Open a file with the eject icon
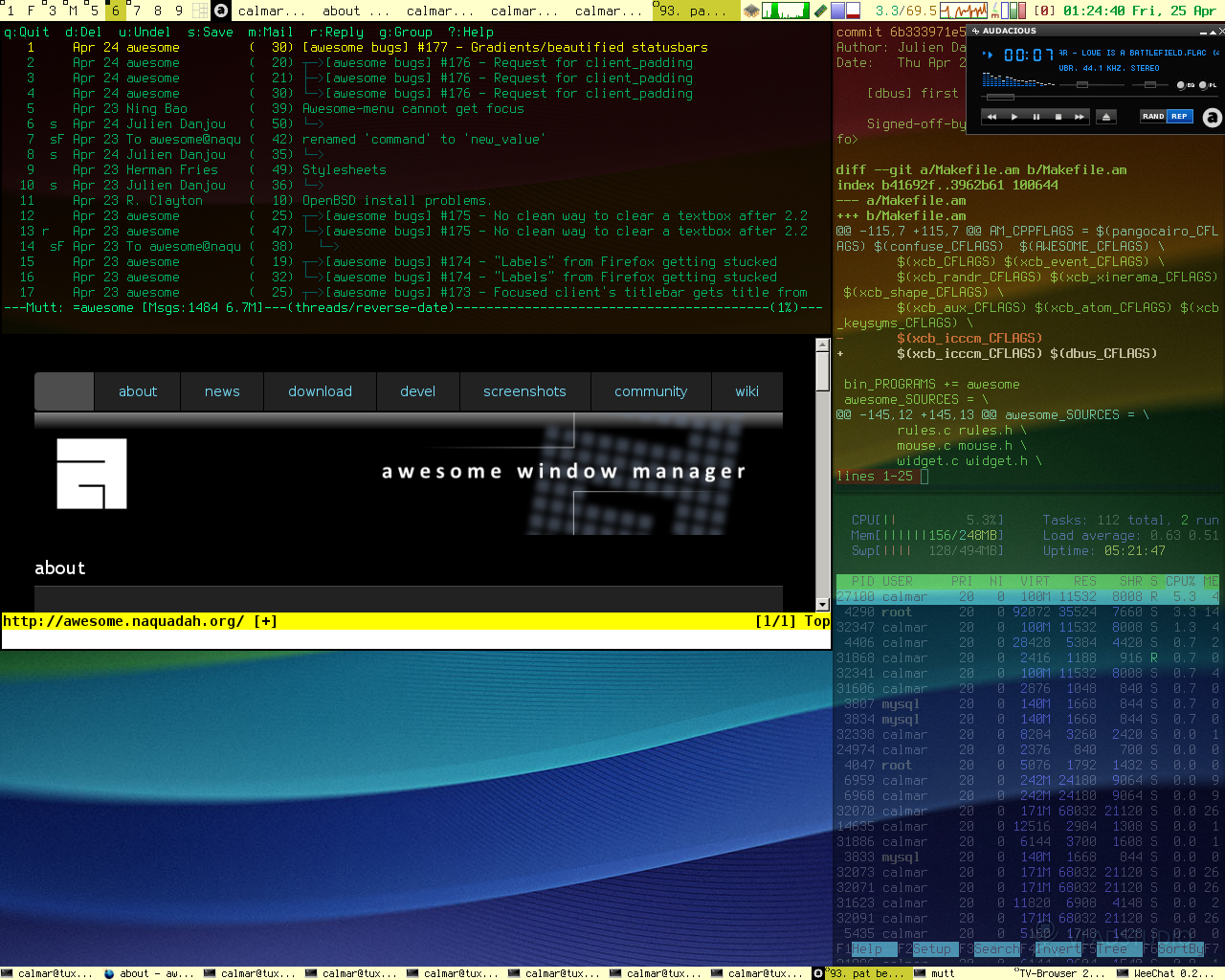This screenshot has width=1225, height=980. click(1106, 117)
